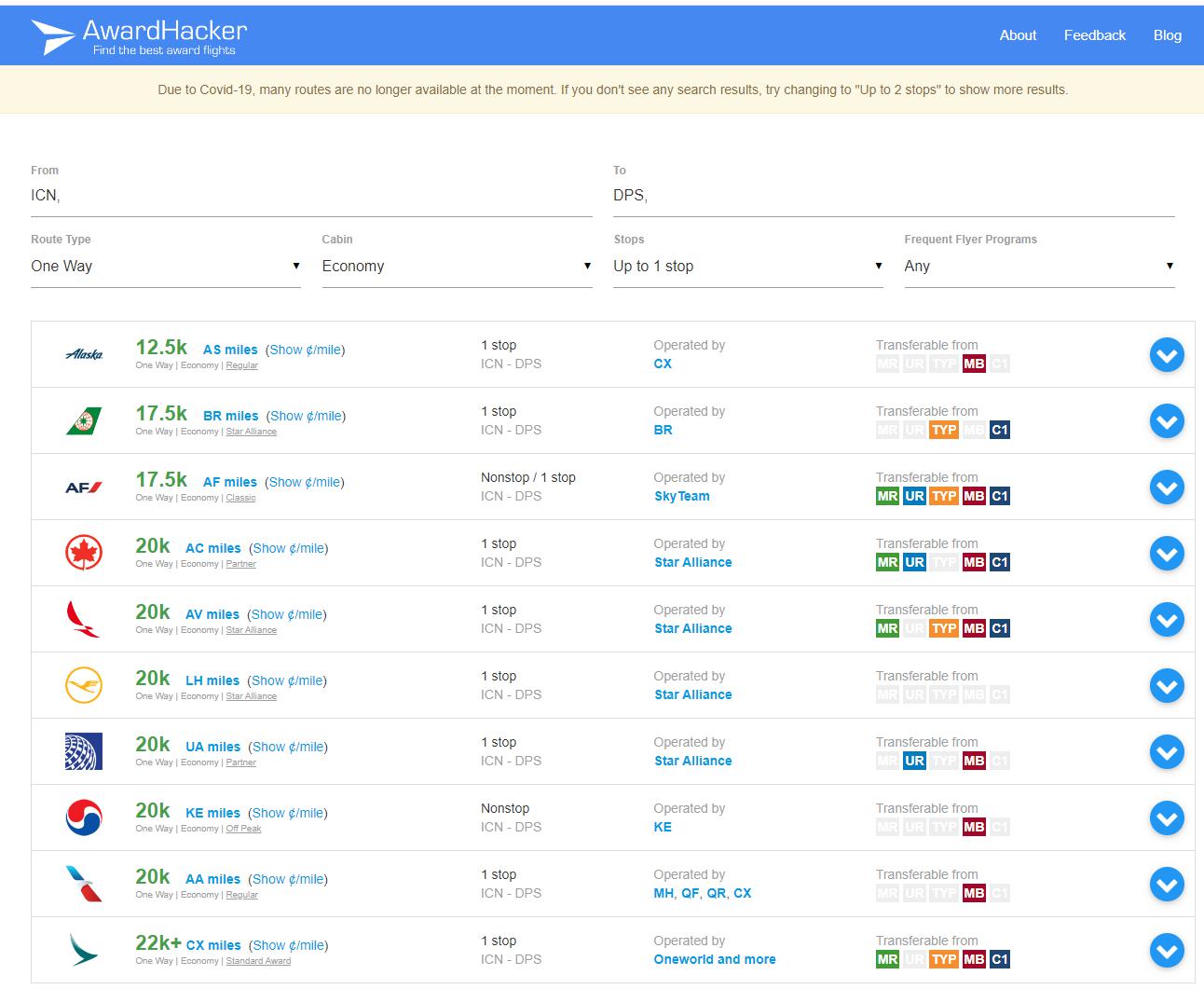This screenshot has height=989, width=1204.
Task: Click TYP badge in the BR miles row
Action: 944,430
